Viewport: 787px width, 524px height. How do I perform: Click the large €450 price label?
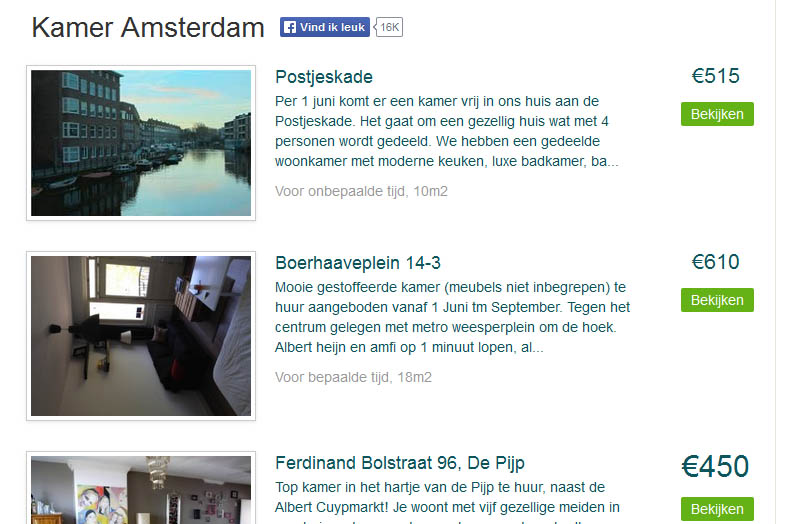coord(715,466)
